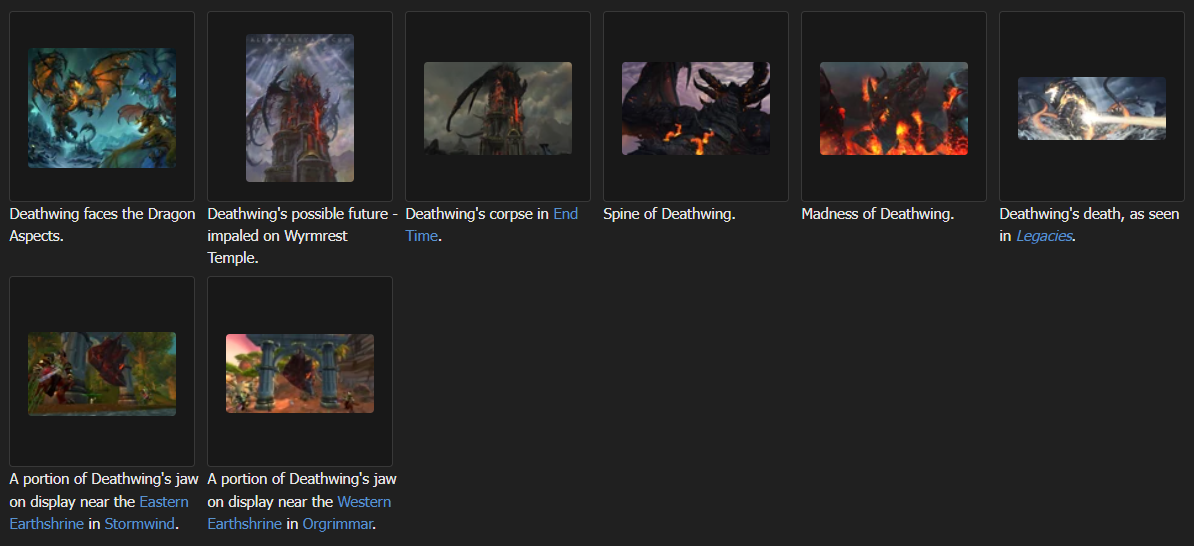Follow the Legacies link
Image resolution: width=1194 pixels, height=546 pixels.
click(1044, 236)
